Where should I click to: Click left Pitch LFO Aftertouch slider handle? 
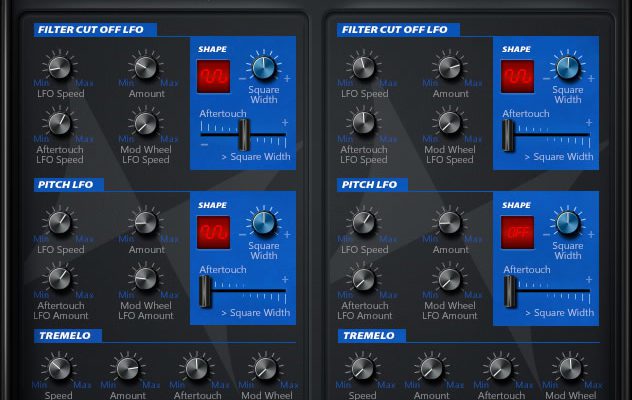pos(206,291)
